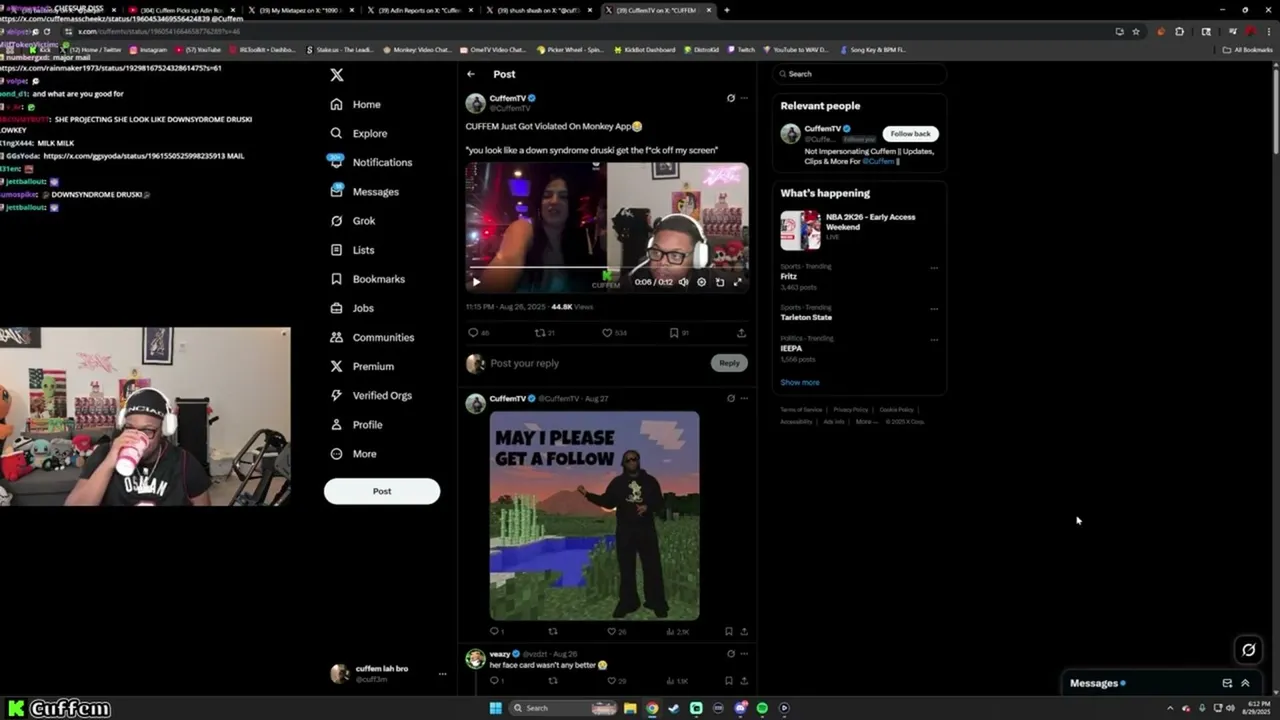Open Notifications in the sidebar
Viewport: 1280px width, 720px height.
(370, 162)
